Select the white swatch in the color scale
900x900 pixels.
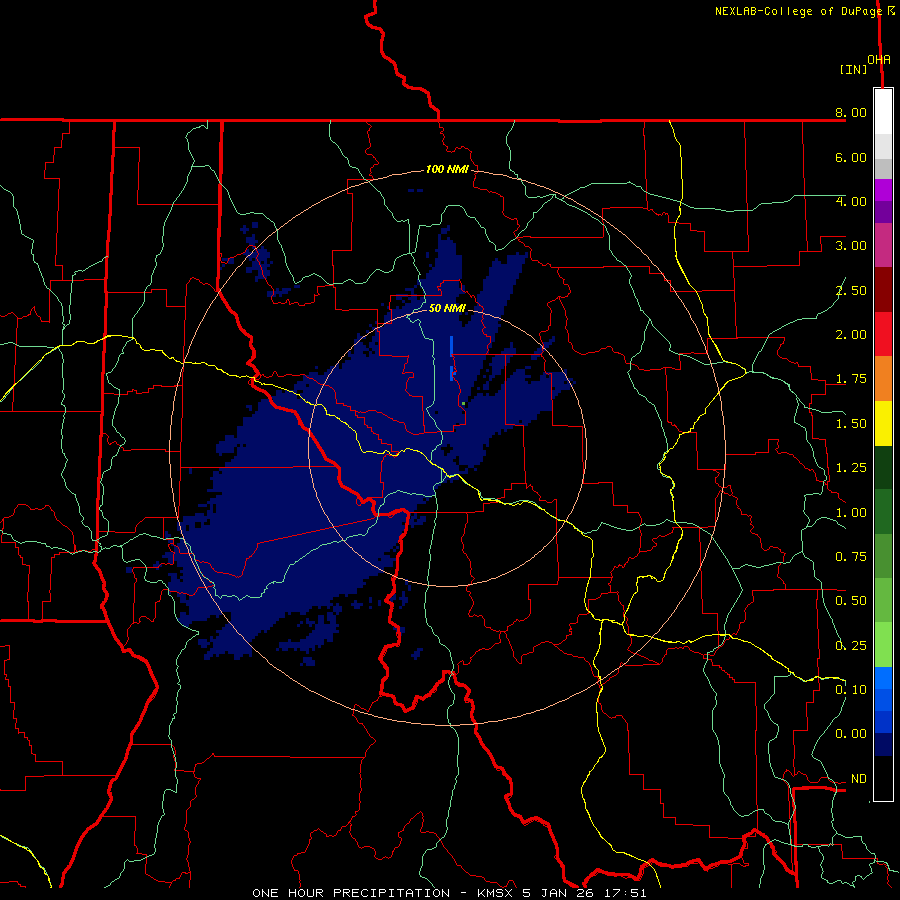(x=883, y=112)
